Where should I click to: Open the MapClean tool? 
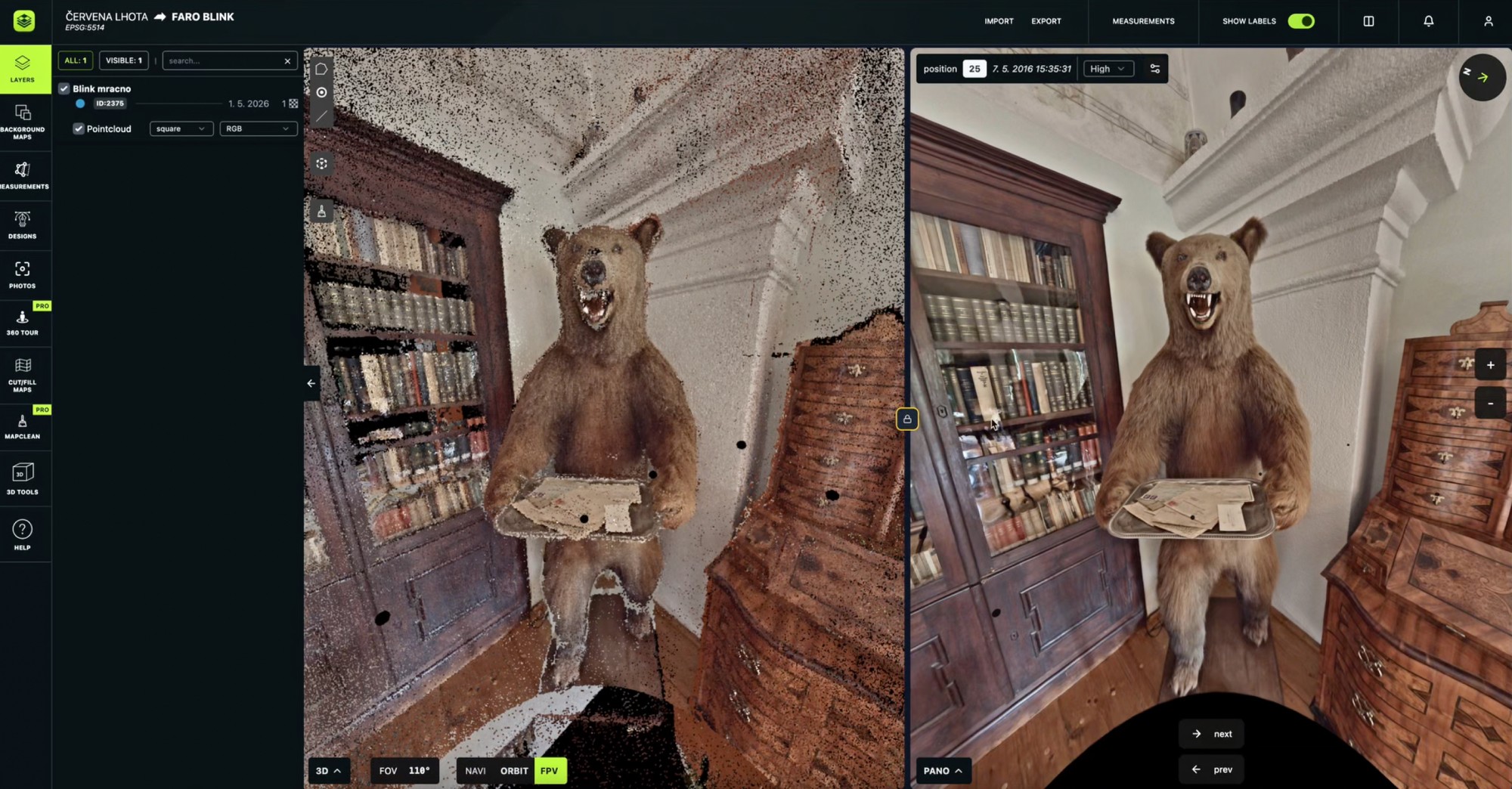(23, 427)
